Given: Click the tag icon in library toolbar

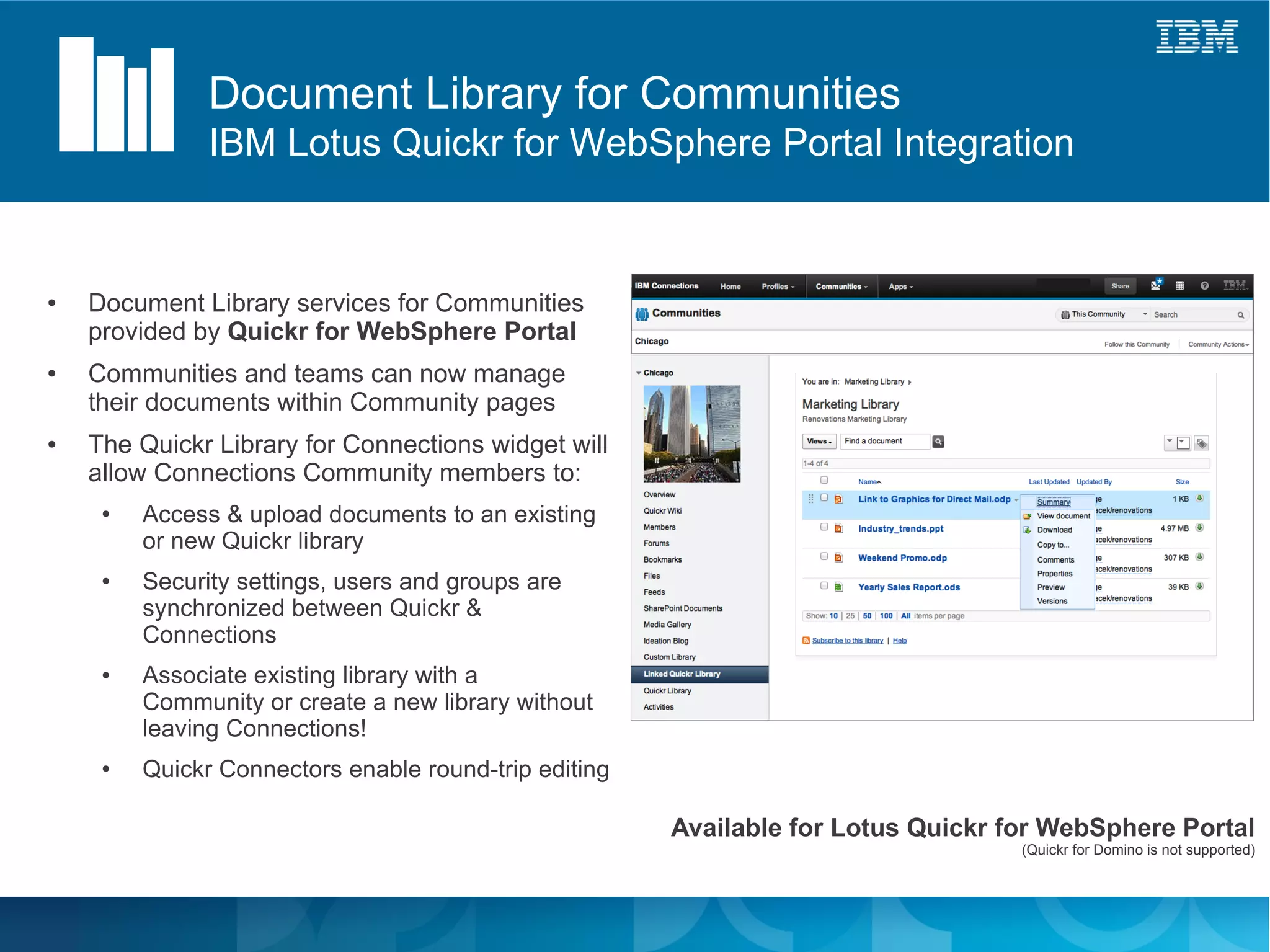Looking at the screenshot, I should coord(1201,443).
